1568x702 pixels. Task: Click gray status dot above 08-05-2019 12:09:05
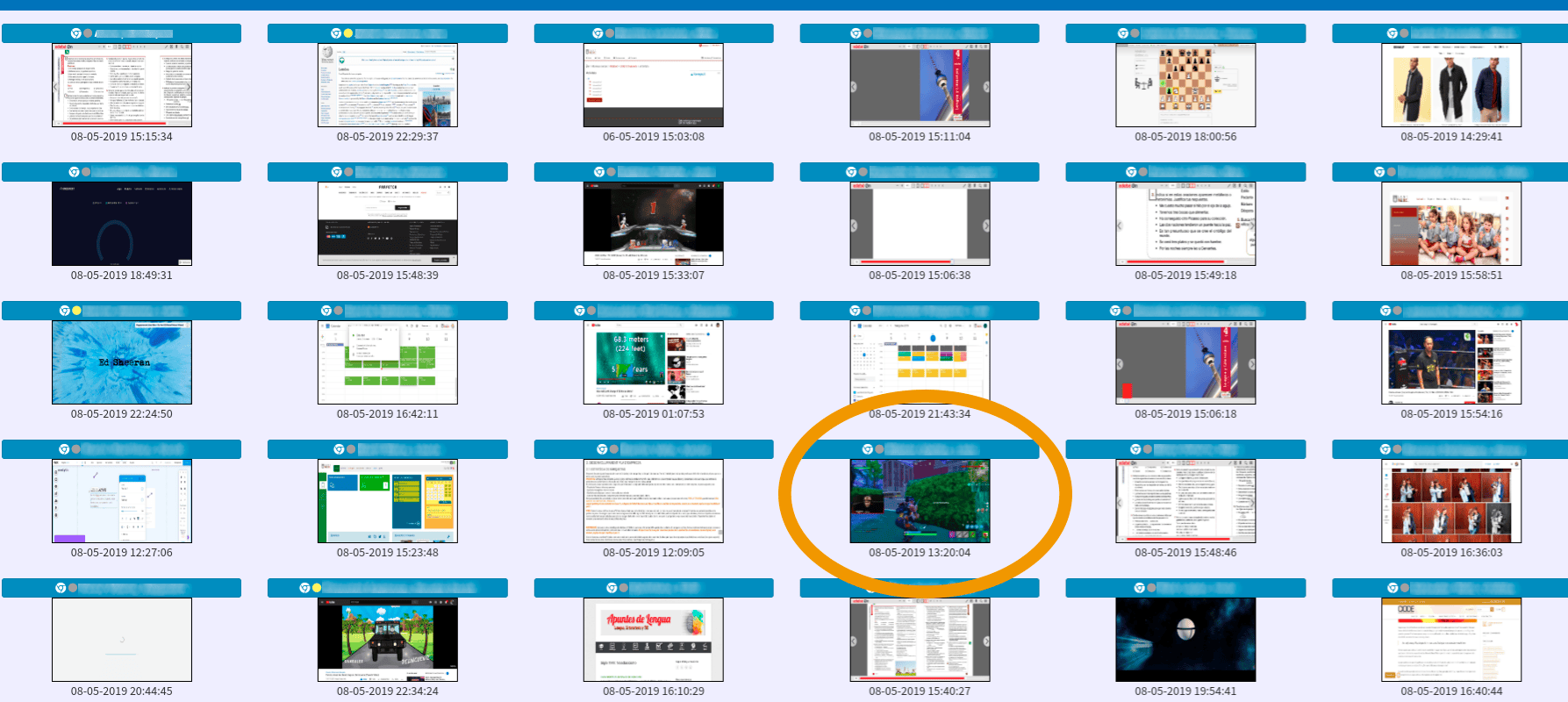coord(614,449)
